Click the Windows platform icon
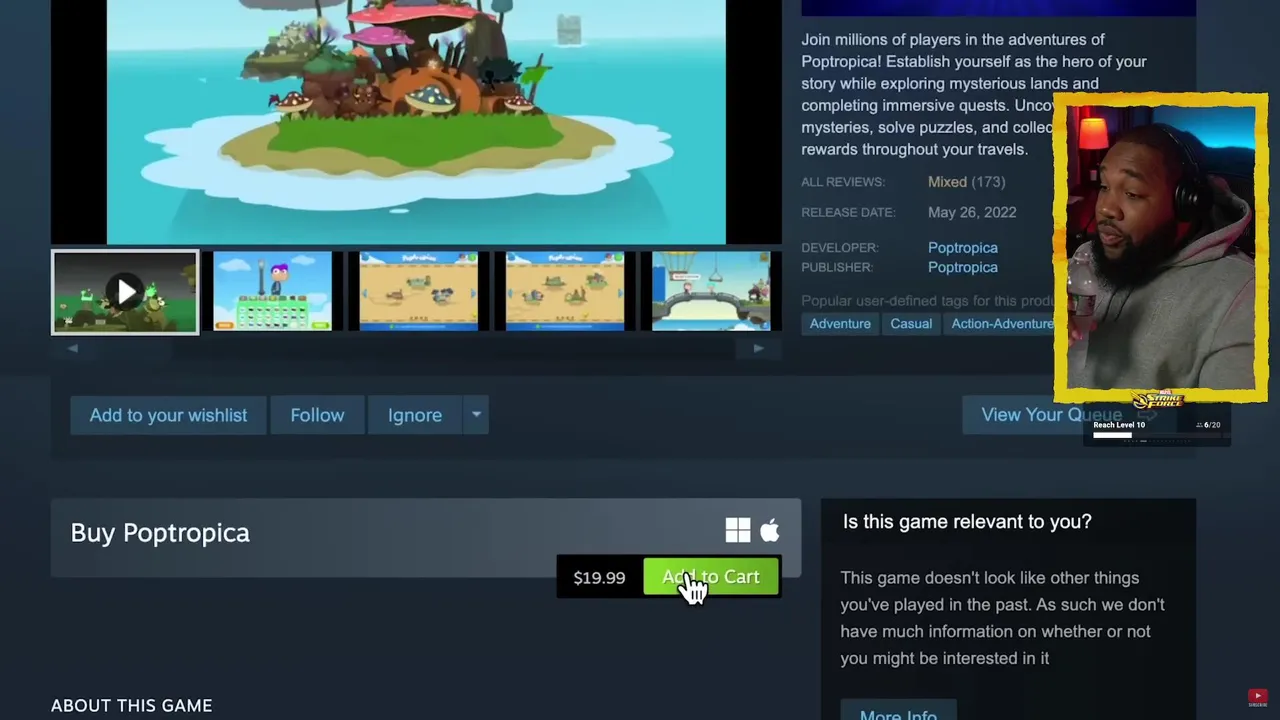Screen dimensions: 1280x720 738,531
